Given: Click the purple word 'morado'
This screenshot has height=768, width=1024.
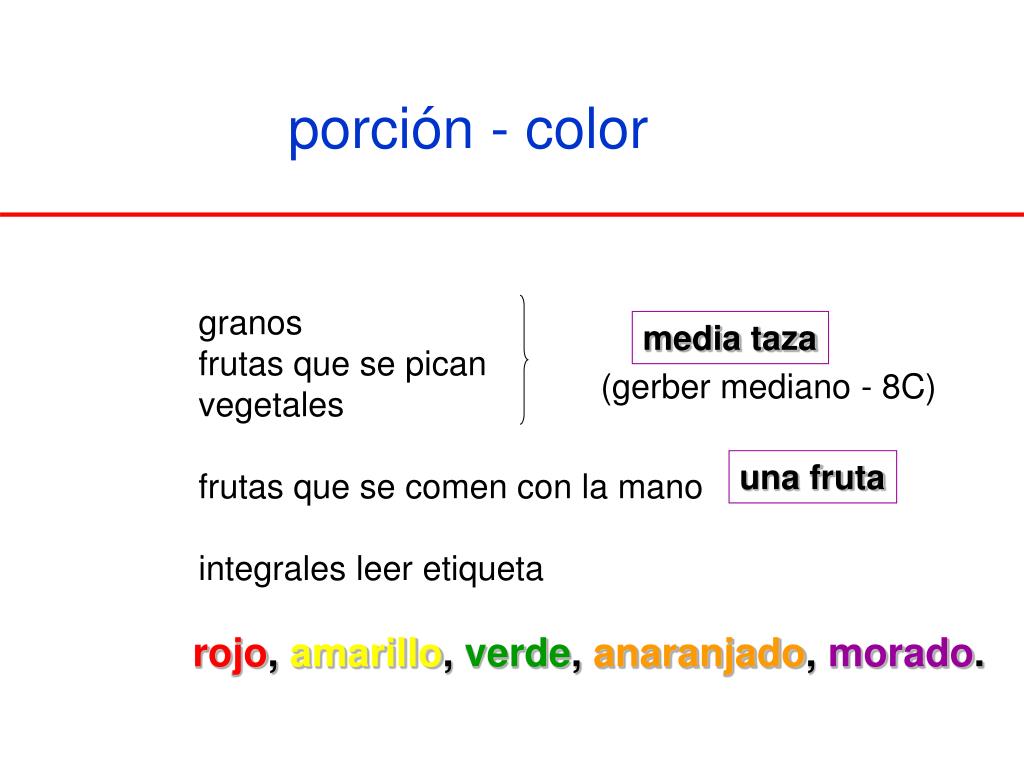Looking at the screenshot, I should [x=902, y=654].
